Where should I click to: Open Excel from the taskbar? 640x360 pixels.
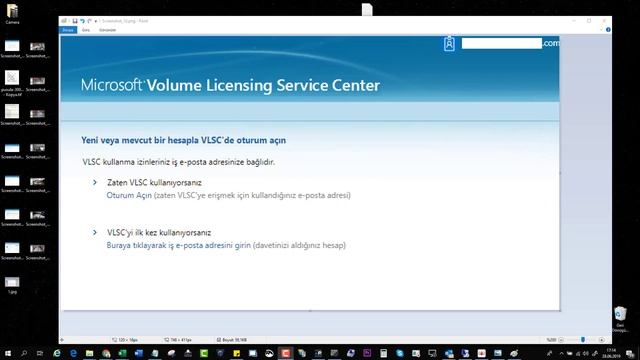pos(122,353)
